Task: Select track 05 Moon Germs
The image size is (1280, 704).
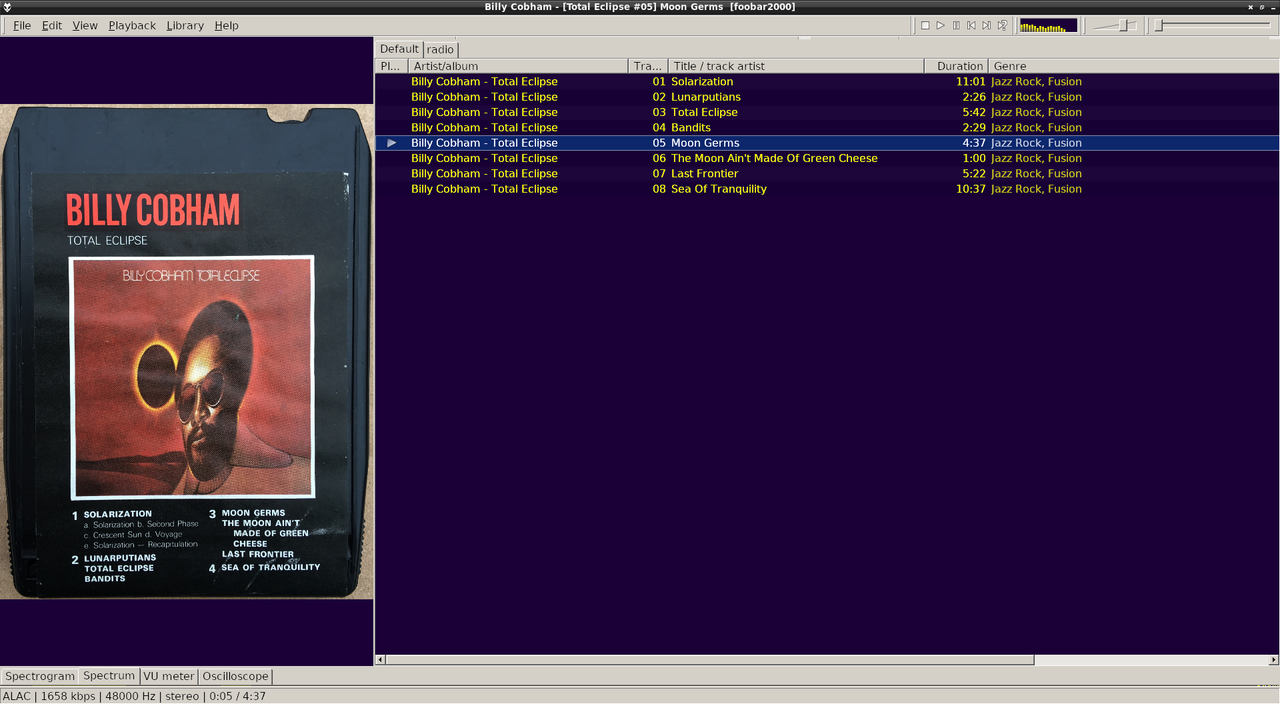Action: coord(827,143)
